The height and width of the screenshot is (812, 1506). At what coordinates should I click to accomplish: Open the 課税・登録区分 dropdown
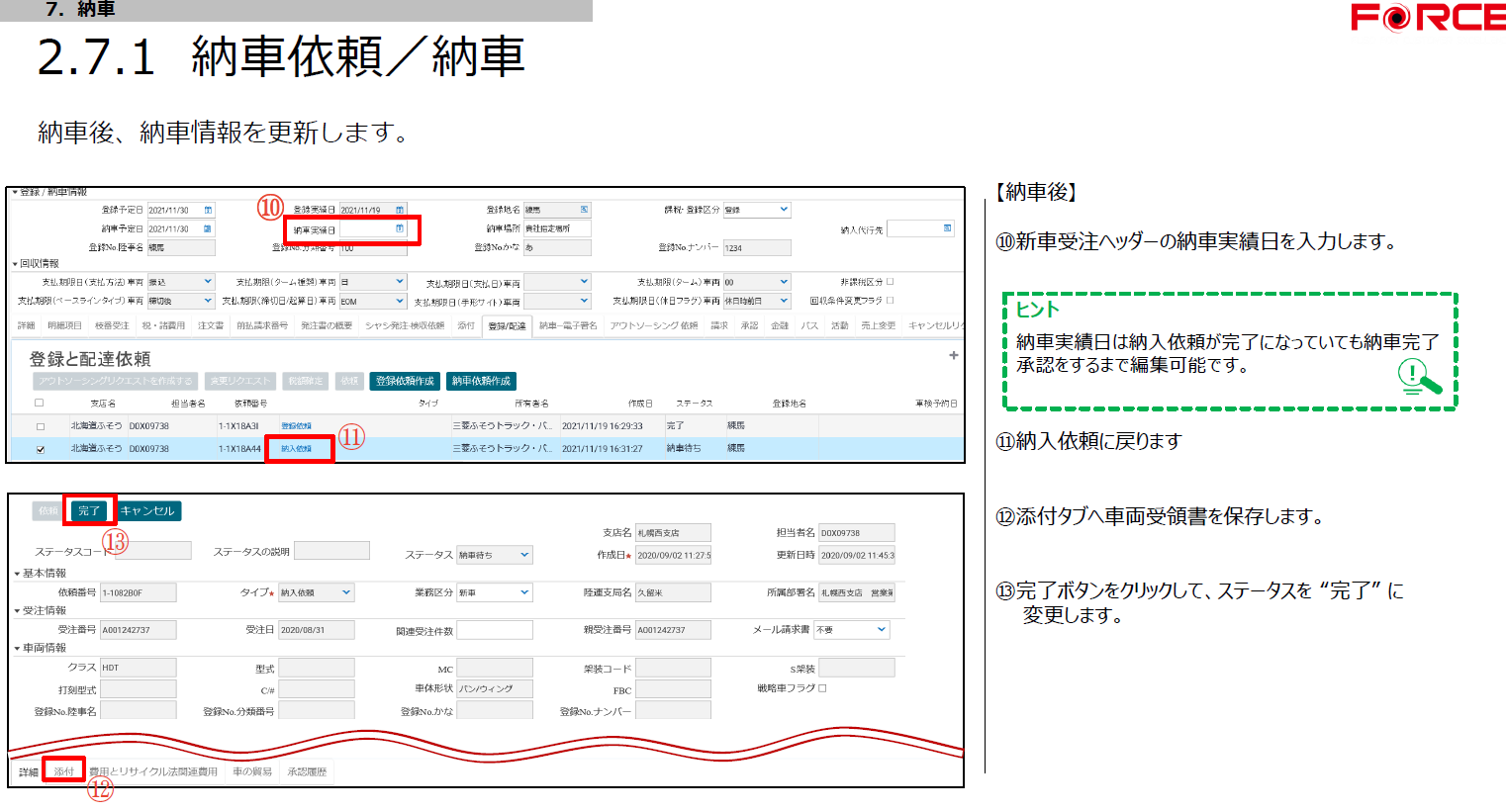click(x=783, y=210)
